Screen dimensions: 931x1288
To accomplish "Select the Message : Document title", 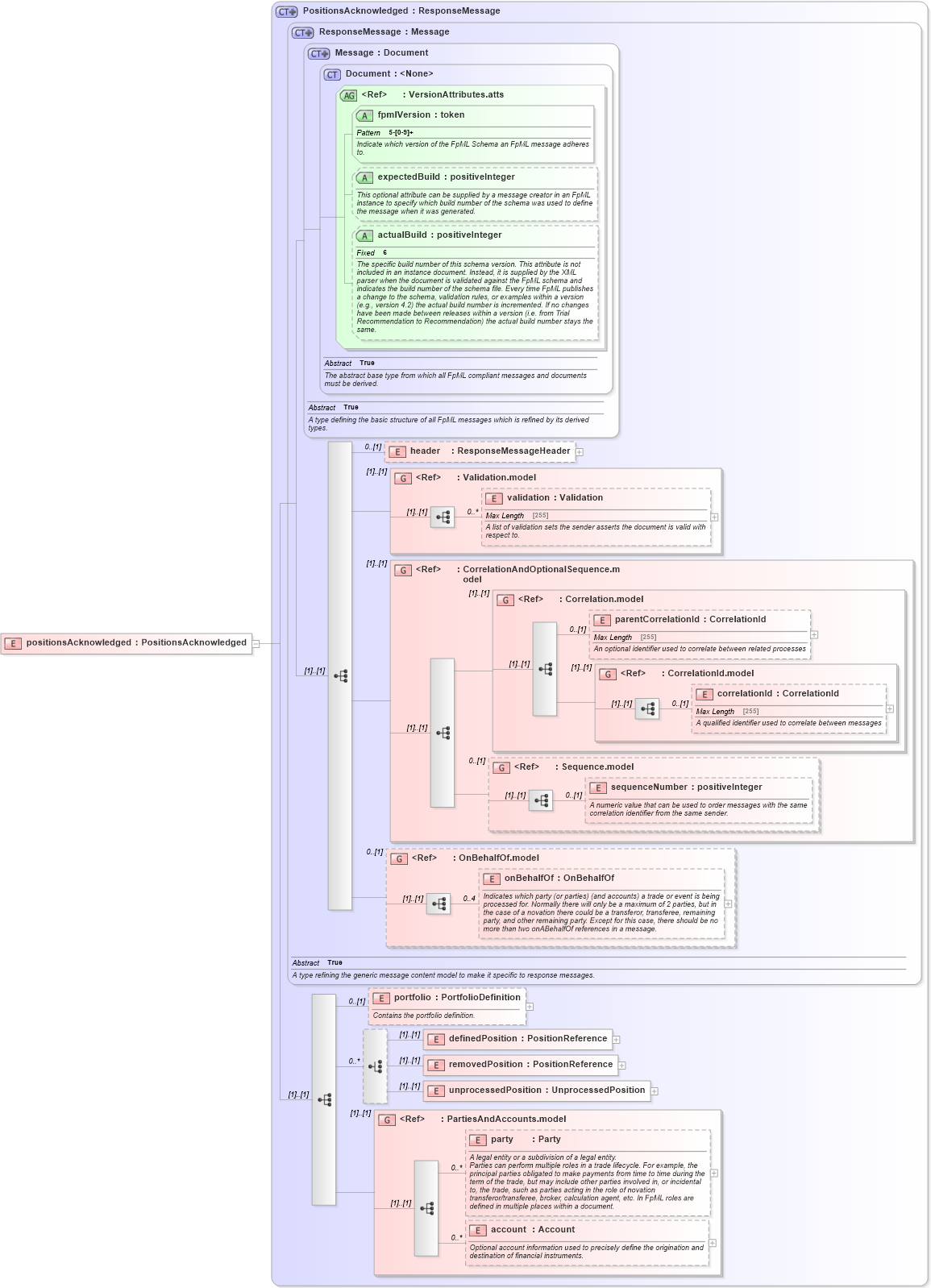I will coord(381,53).
